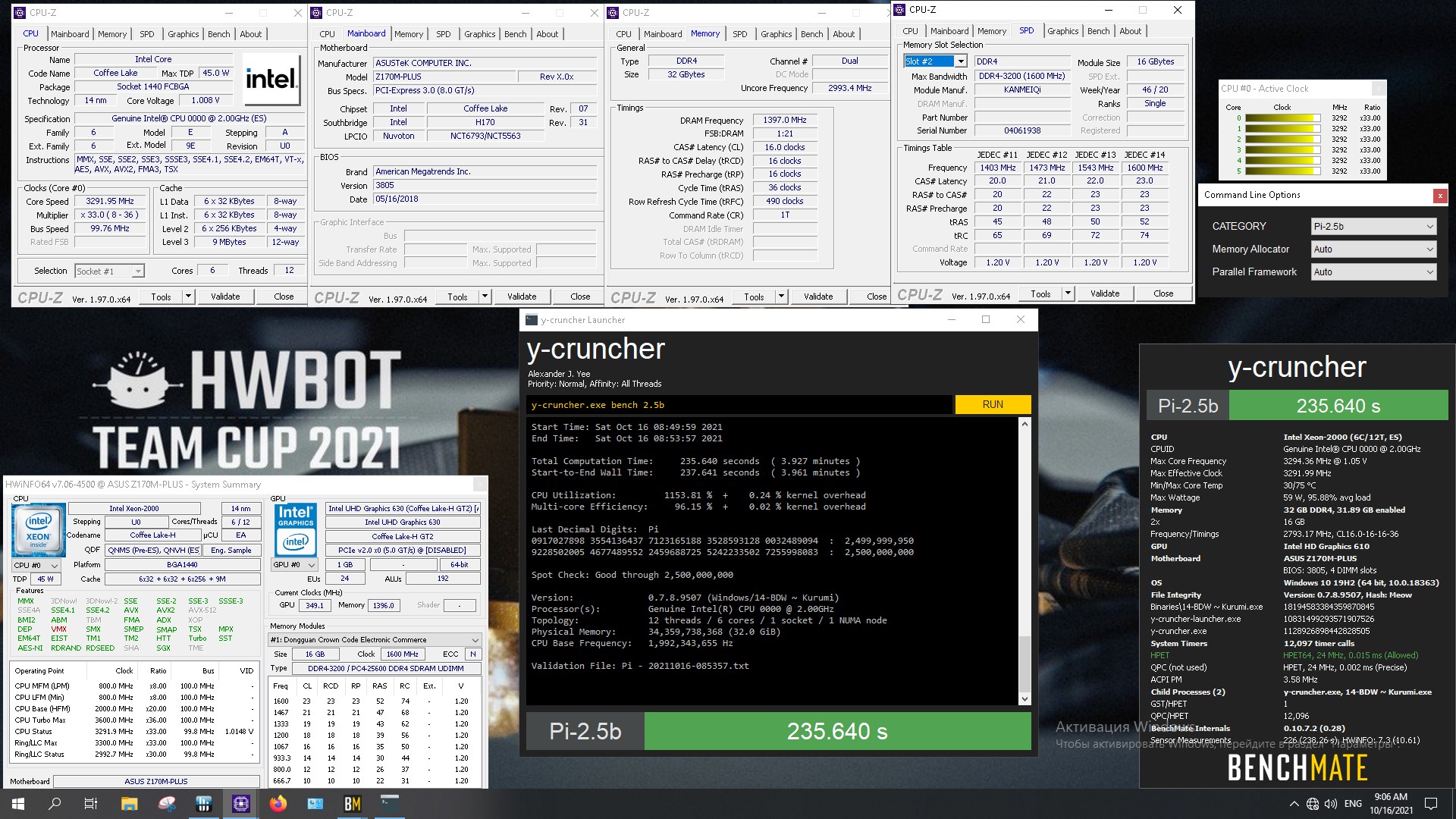Open CPU-Z from the taskbar
1456x819 pixels.
(241, 804)
